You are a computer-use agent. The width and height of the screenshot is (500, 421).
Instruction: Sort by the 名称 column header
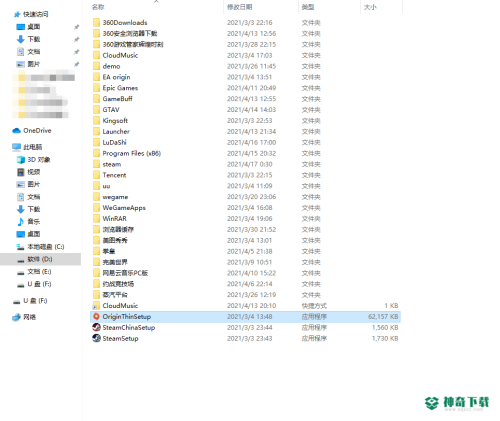(98, 7)
